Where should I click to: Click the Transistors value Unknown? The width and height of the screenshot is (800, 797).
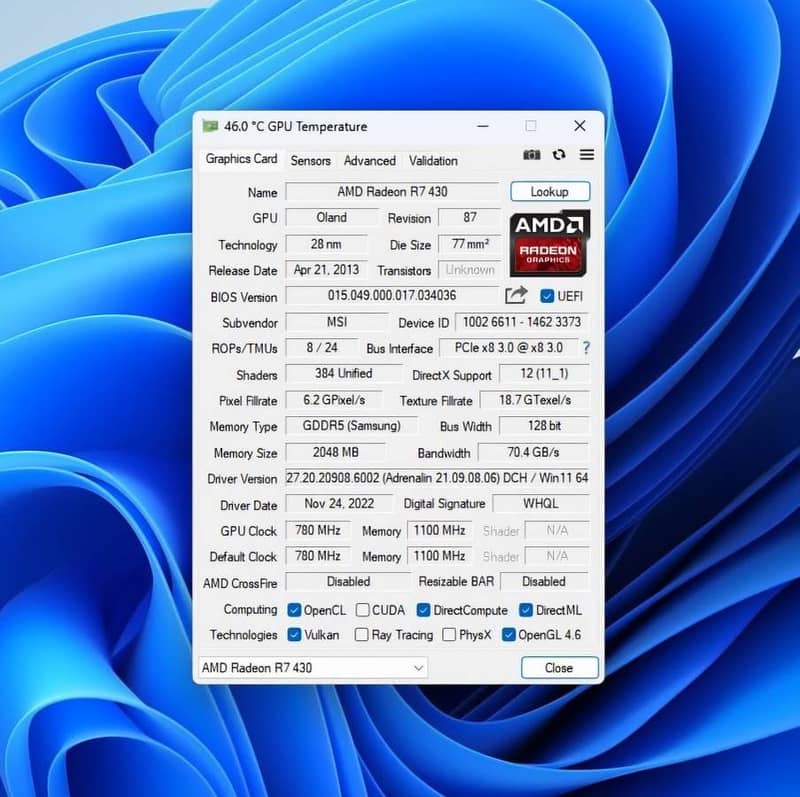point(469,270)
